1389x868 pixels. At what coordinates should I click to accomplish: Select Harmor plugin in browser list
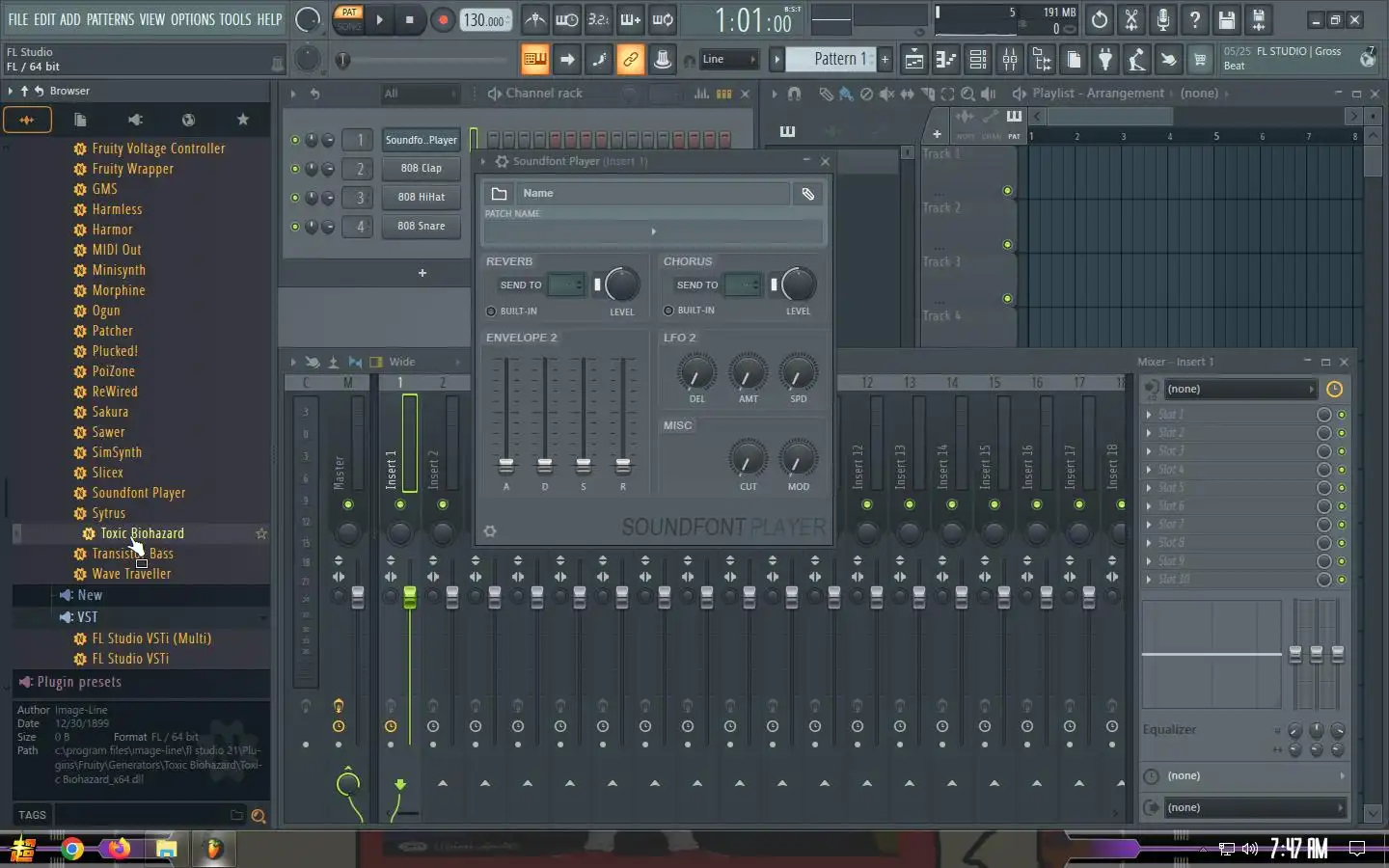pos(112,230)
